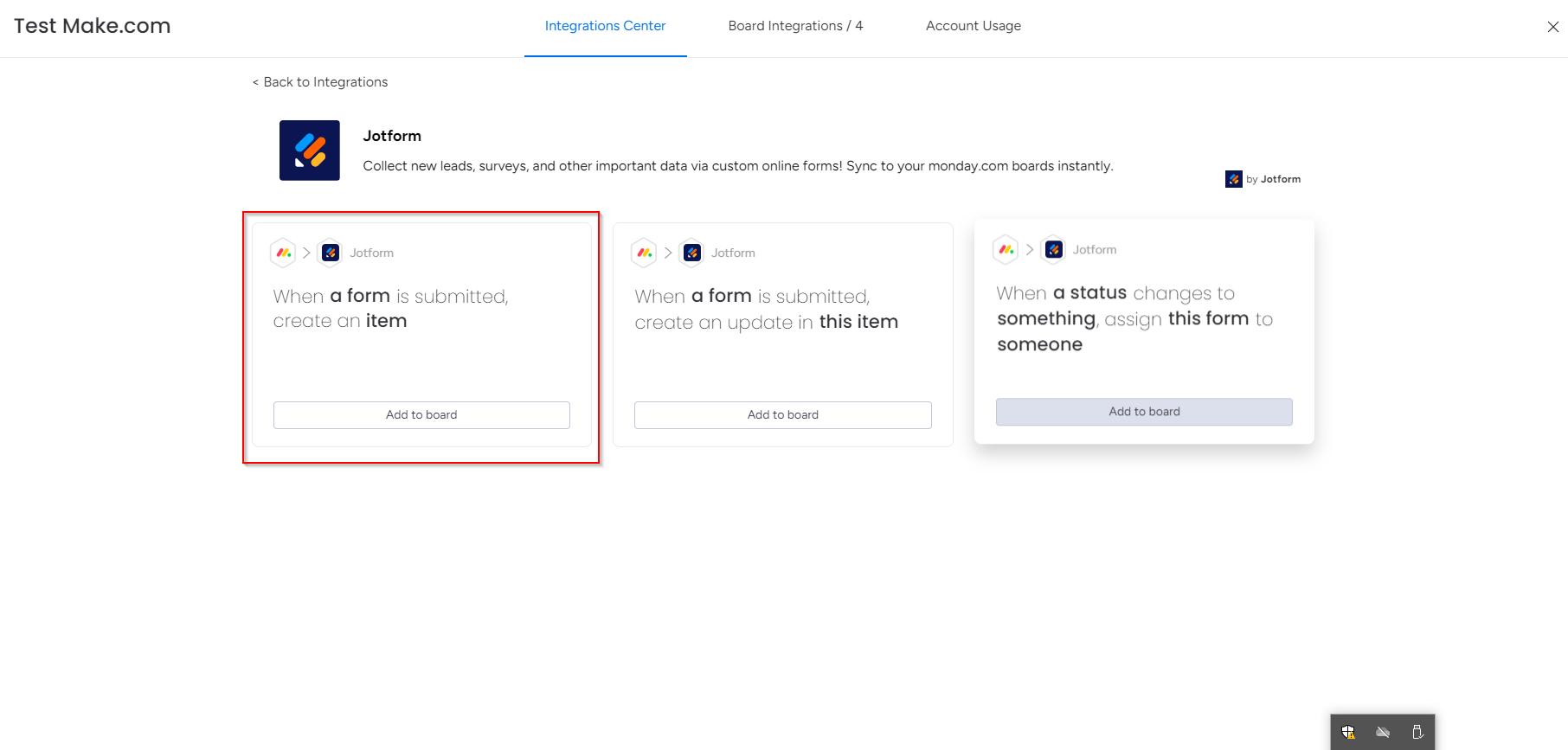Go back via Back to Integrations link
This screenshot has width=1568, height=750.
click(x=320, y=82)
